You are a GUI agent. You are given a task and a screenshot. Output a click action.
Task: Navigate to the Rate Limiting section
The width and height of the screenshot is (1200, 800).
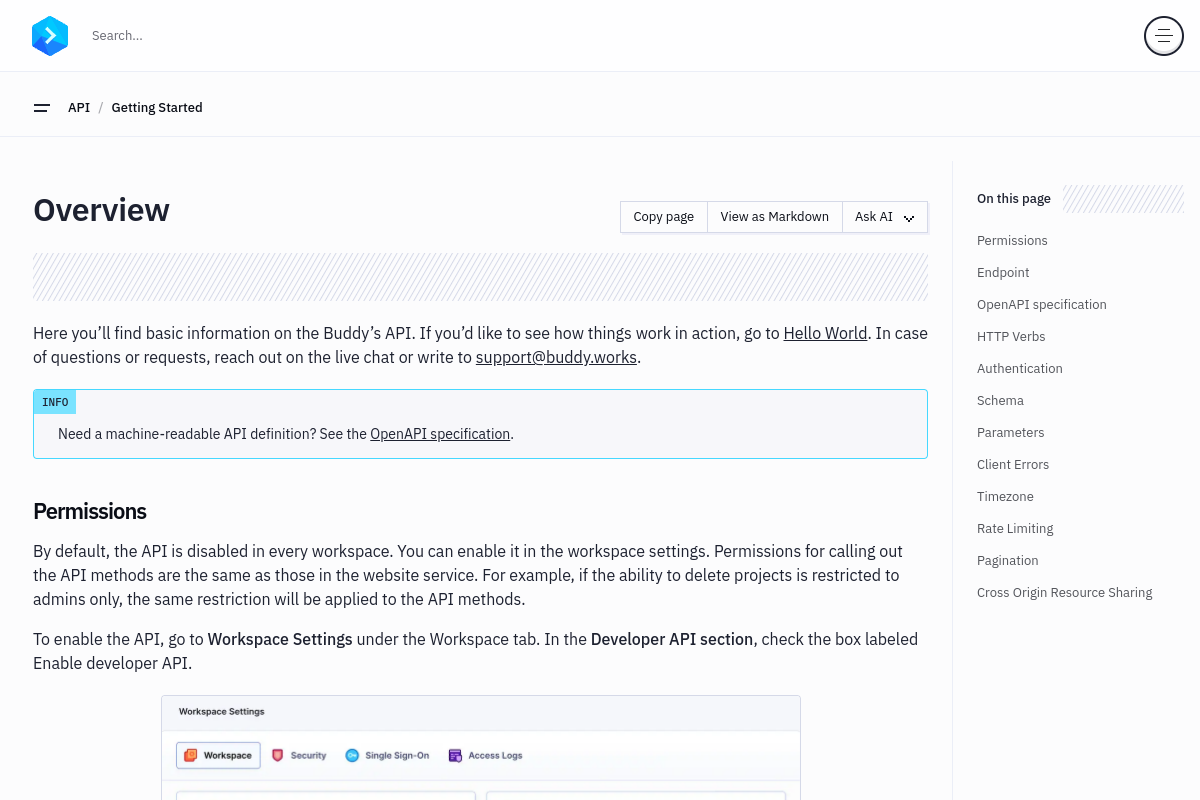[1015, 529]
